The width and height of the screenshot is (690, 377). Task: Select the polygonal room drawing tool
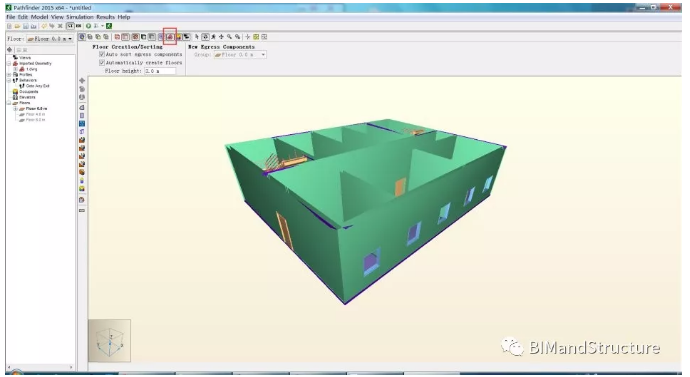82,107
